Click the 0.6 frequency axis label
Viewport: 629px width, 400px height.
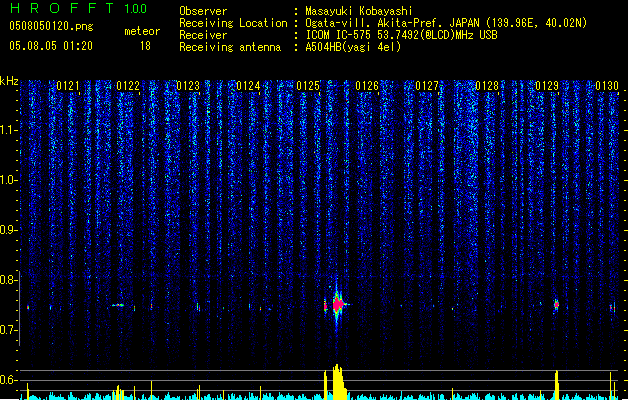8,380
